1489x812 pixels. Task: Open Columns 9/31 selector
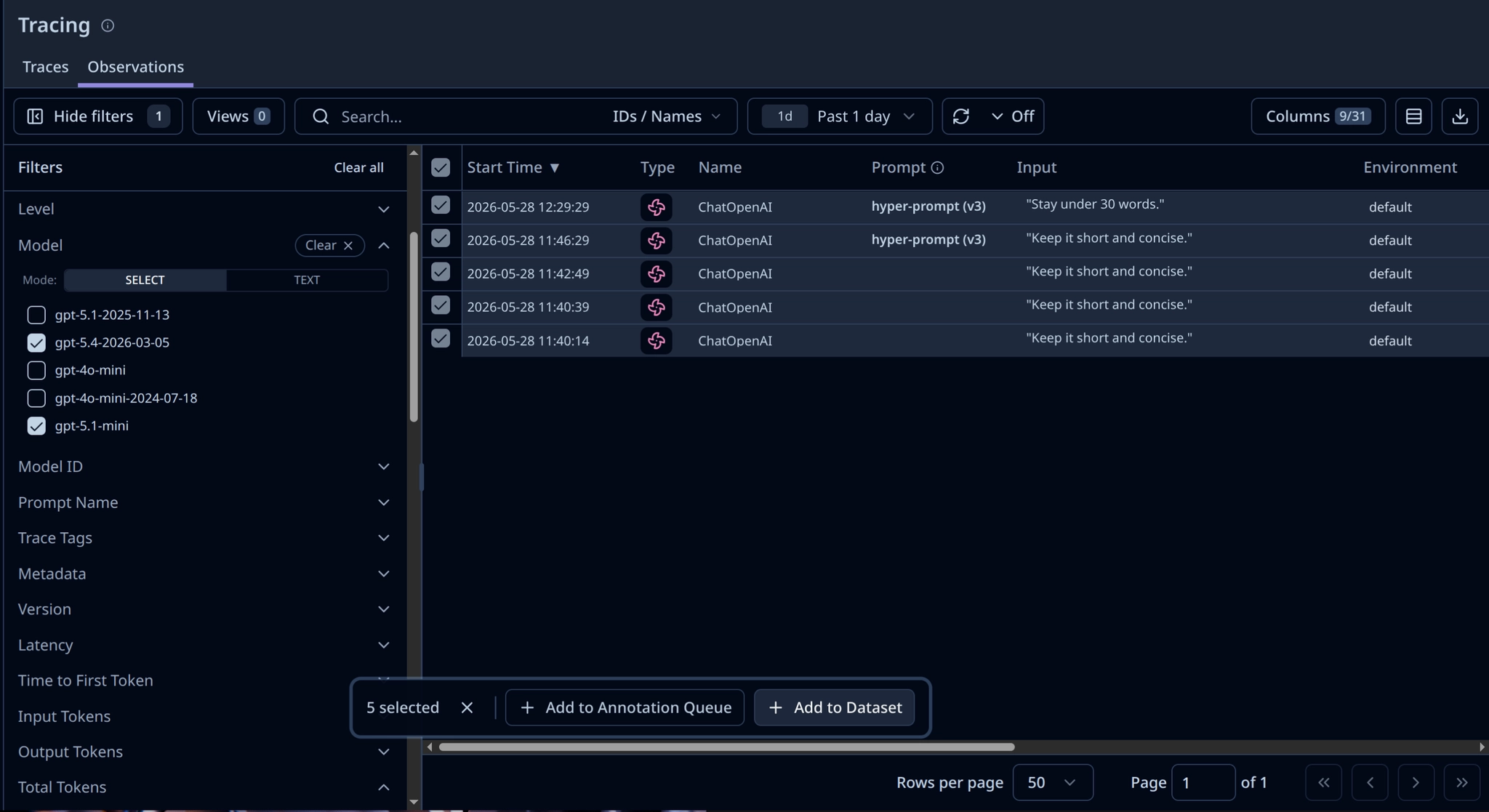click(x=1317, y=116)
